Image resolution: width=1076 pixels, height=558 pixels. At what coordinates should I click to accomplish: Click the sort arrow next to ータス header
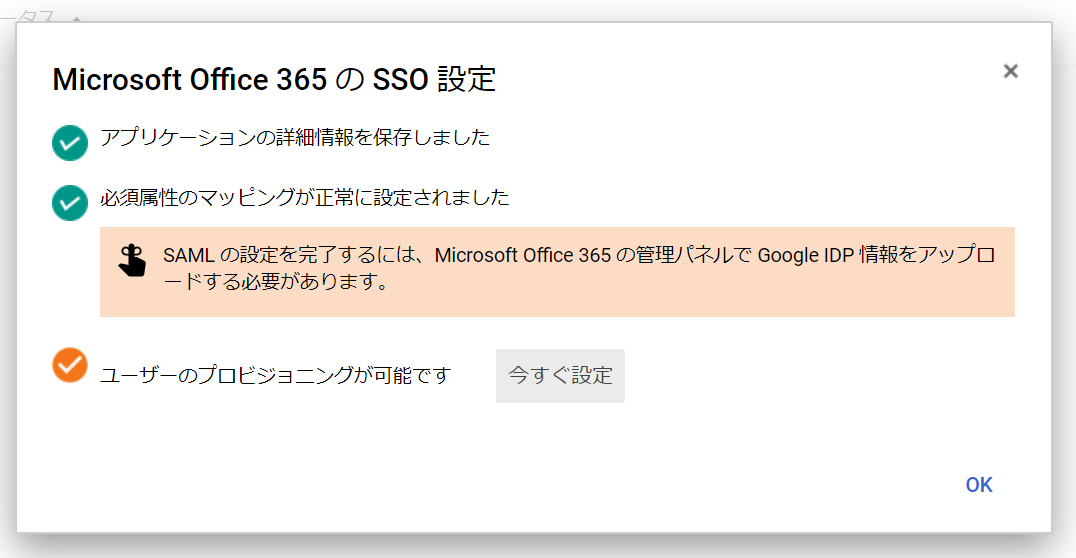point(76,18)
